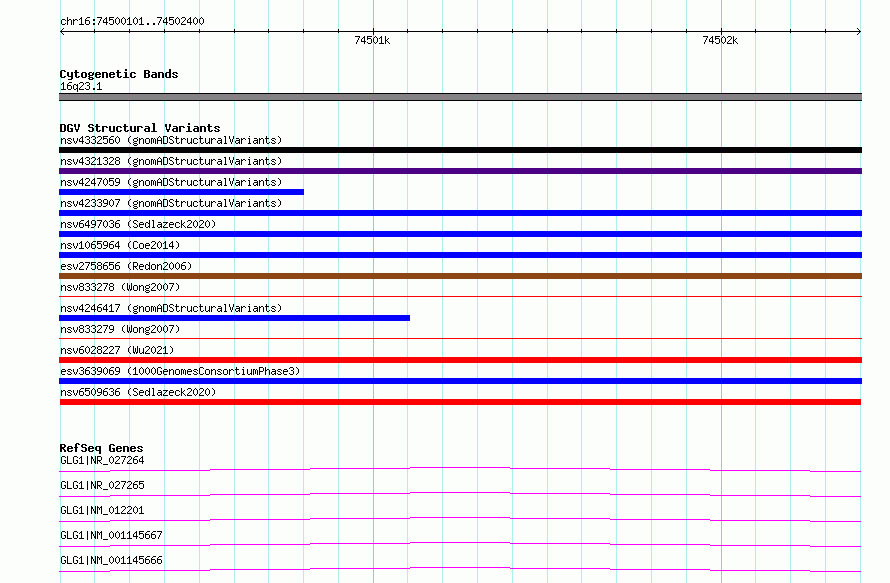Screen dimensions: 890x583
Task: Open the nsv4332560 variant label
Action: pos(171,140)
